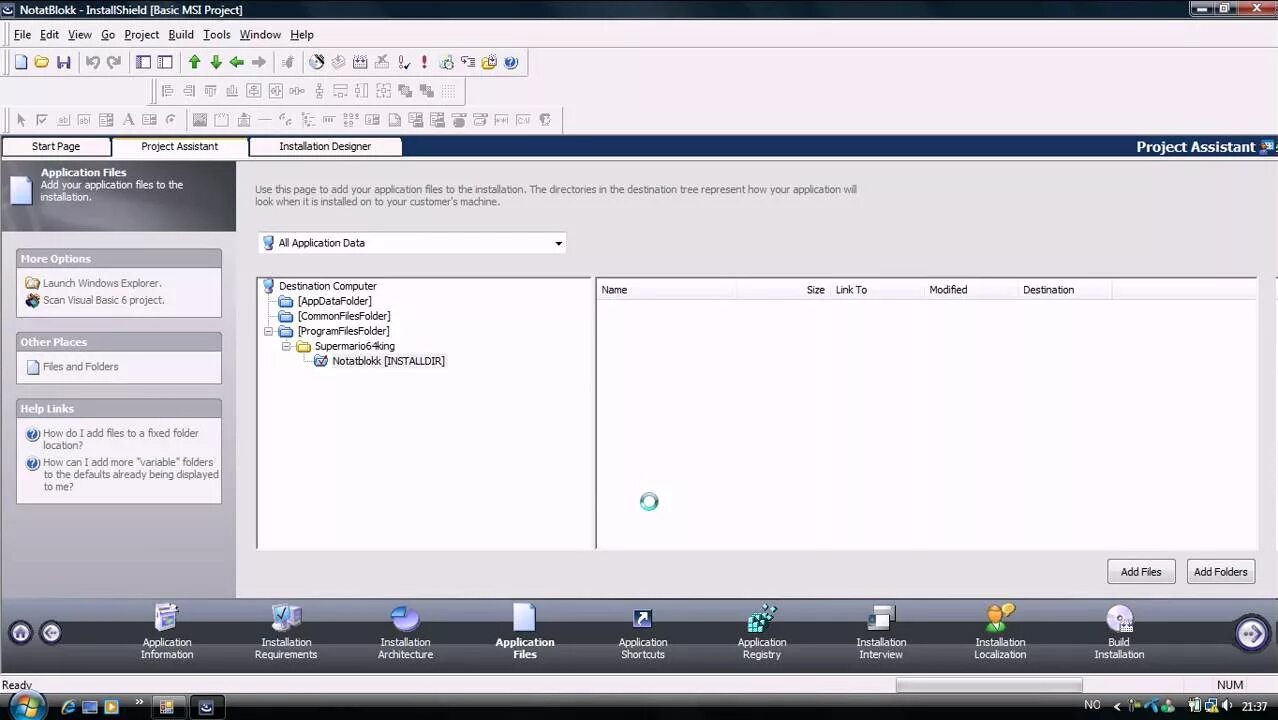Screen dimensions: 1278x720
Task: Open the Help menu
Action: click(301, 34)
